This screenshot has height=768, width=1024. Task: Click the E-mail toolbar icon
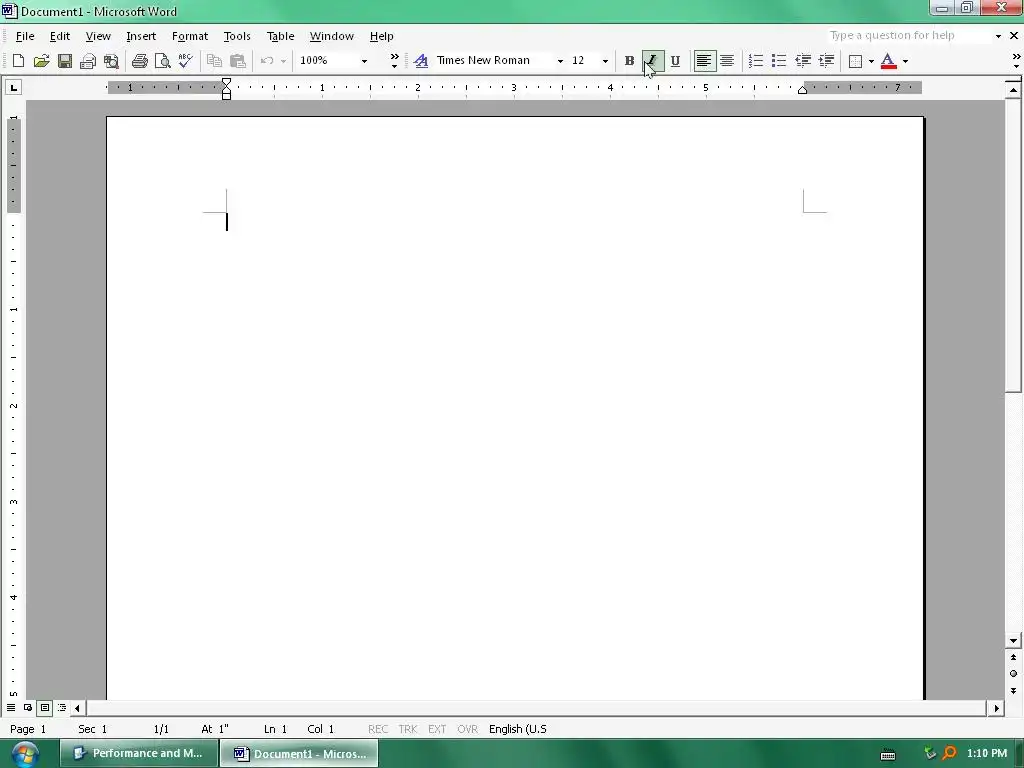(88, 61)
